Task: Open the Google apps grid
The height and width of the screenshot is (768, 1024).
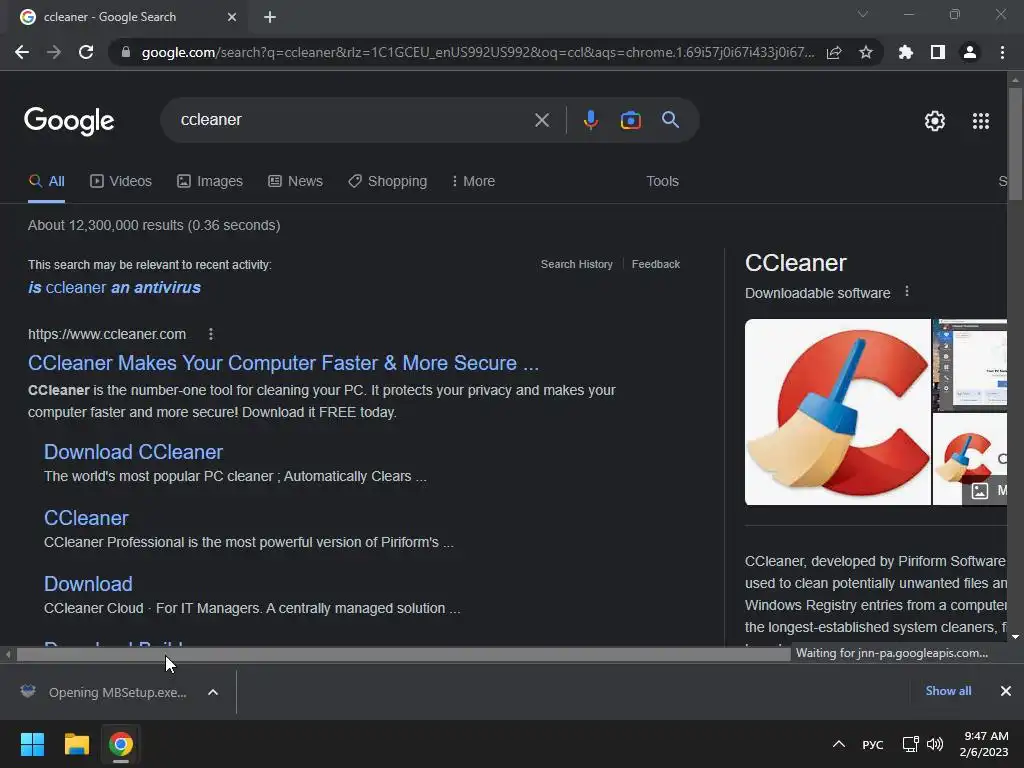Action: (x=981, y=121)
